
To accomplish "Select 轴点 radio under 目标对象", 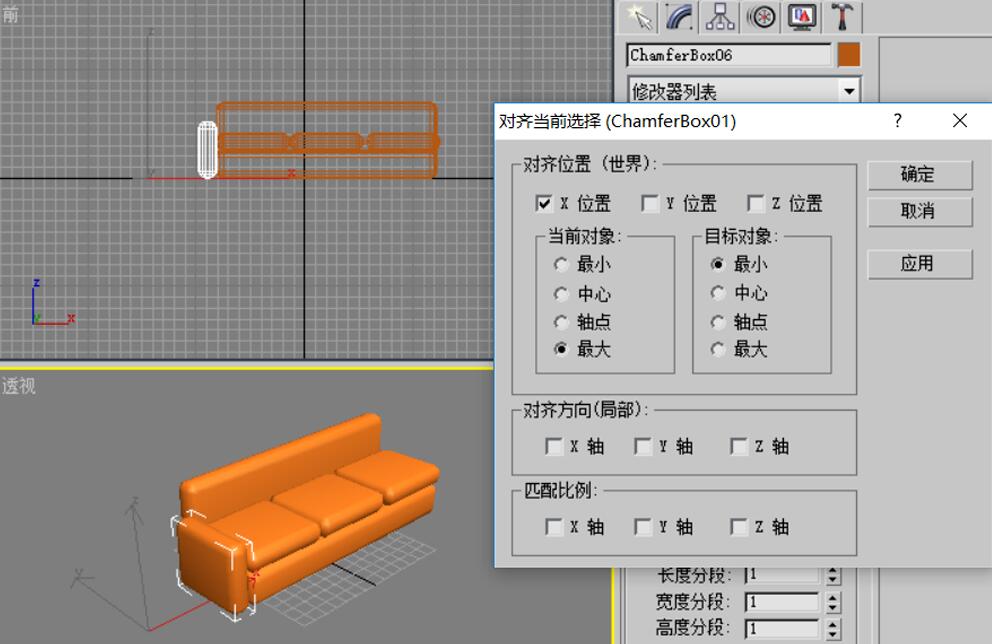I will (718, 321).
